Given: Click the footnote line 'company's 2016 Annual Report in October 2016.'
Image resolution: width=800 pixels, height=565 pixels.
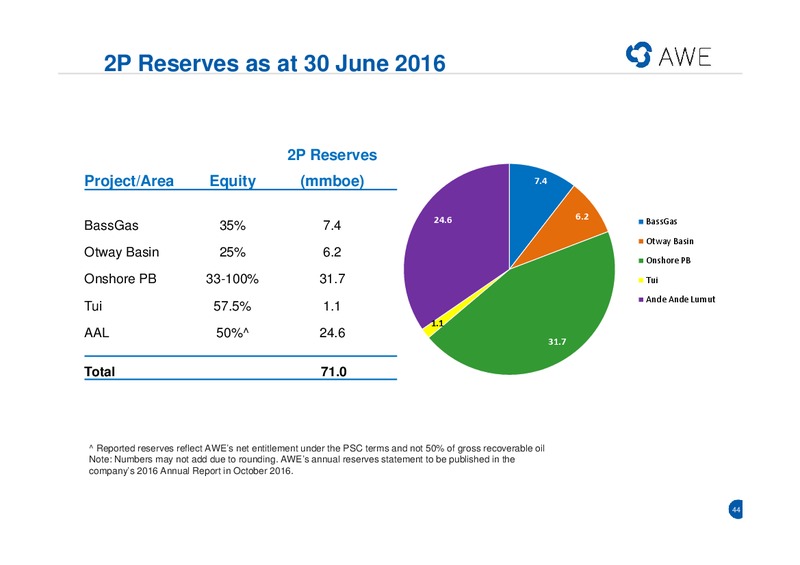Looking at the screenshot, I should (x=191, y=471).
